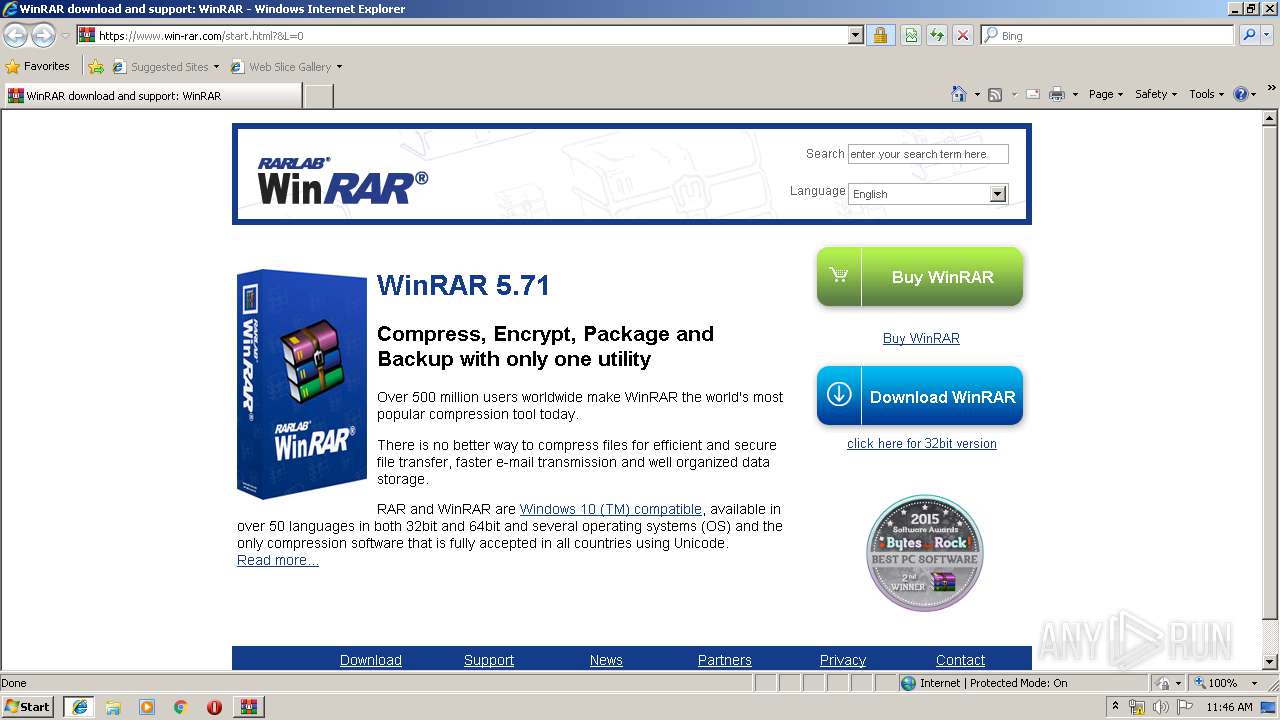Image resolution: width=1280 pixels, height=720 pixels.
Task: Click the address bar URL field
Action: [x=462, y=36]
